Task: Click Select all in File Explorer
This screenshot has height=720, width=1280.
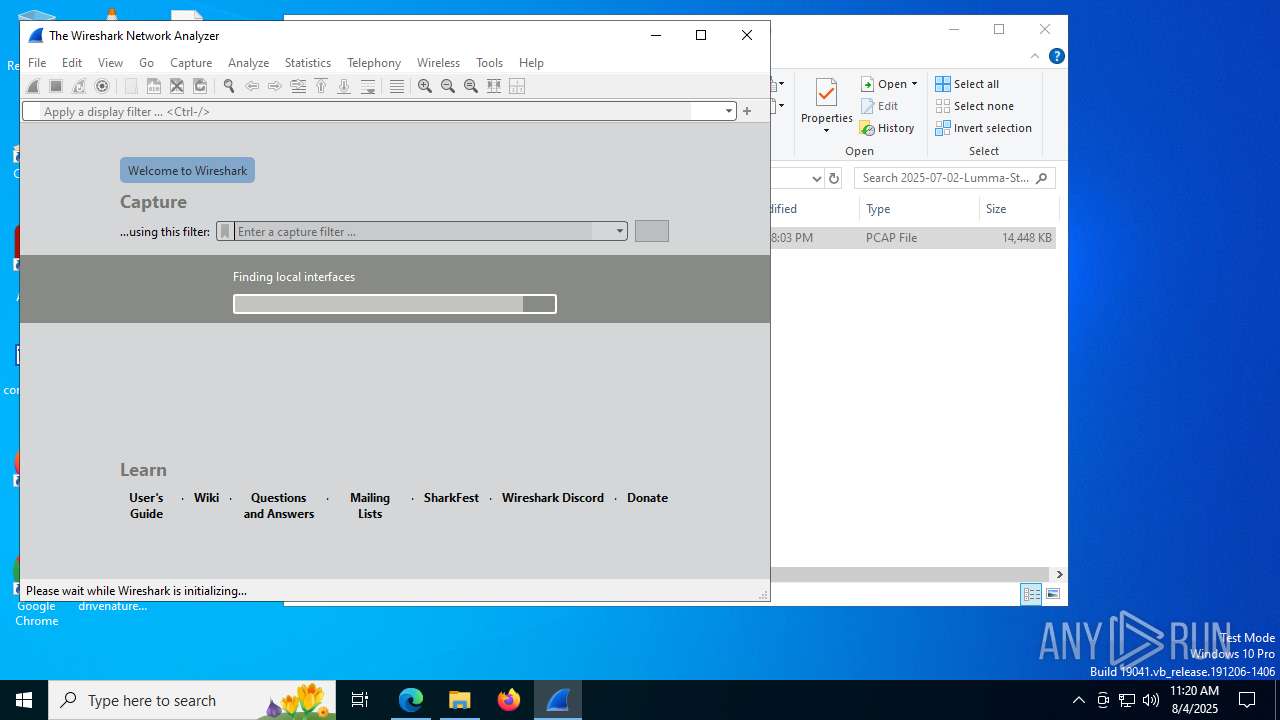Action: tap(967, 84)
